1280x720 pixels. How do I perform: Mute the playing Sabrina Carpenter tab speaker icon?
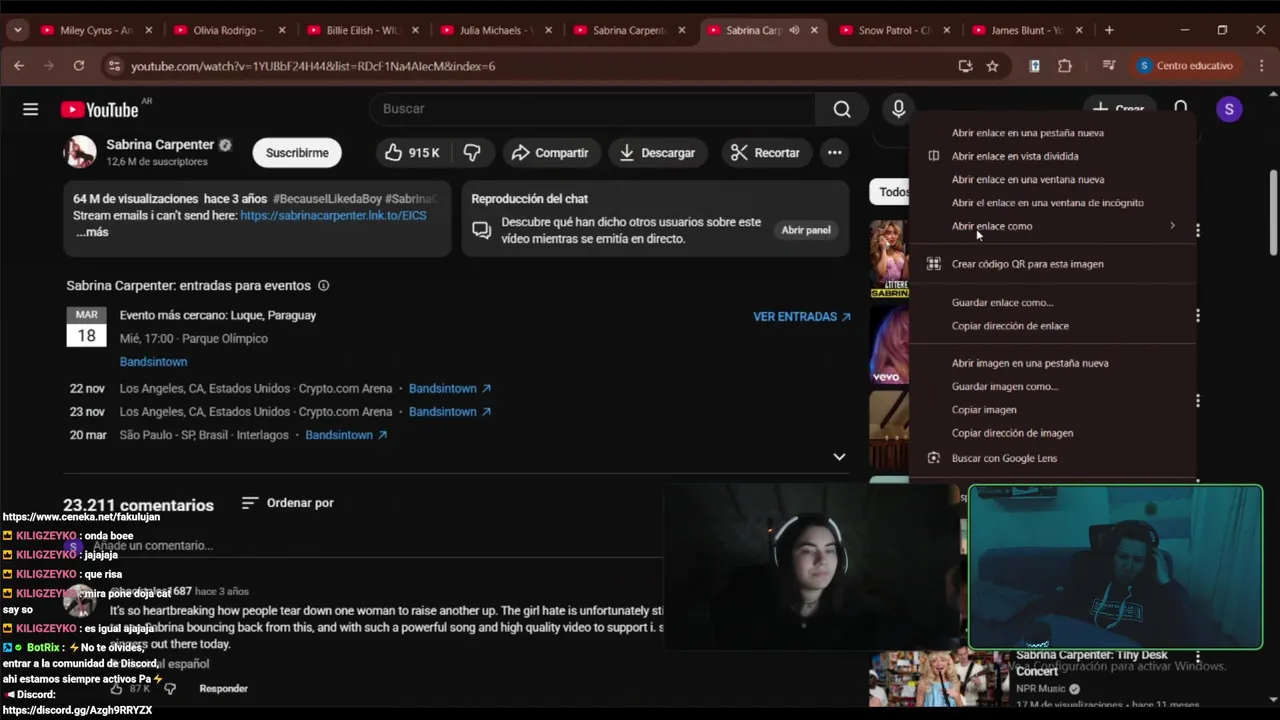coord(794,30)
